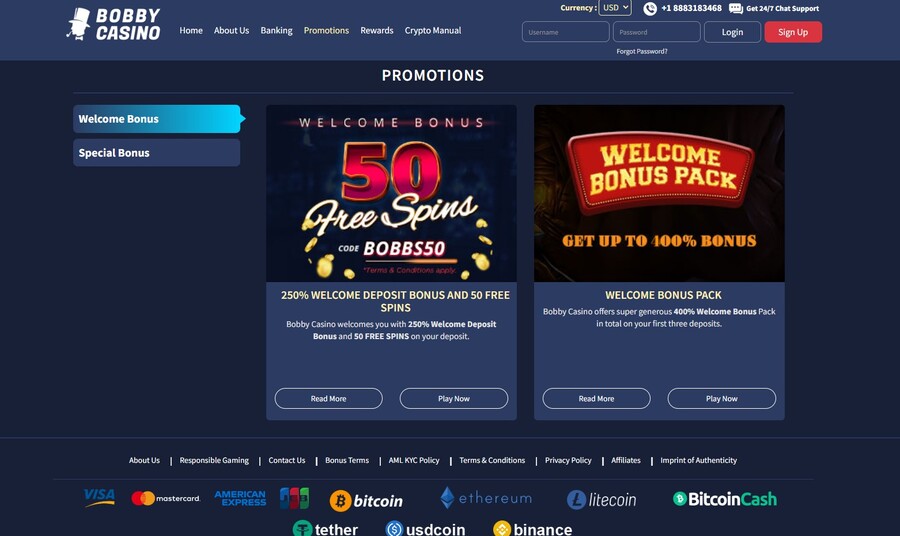This screenshot has width=900, height=536.
Task: Click the red Sign Up button
Action: pos(793,32)
